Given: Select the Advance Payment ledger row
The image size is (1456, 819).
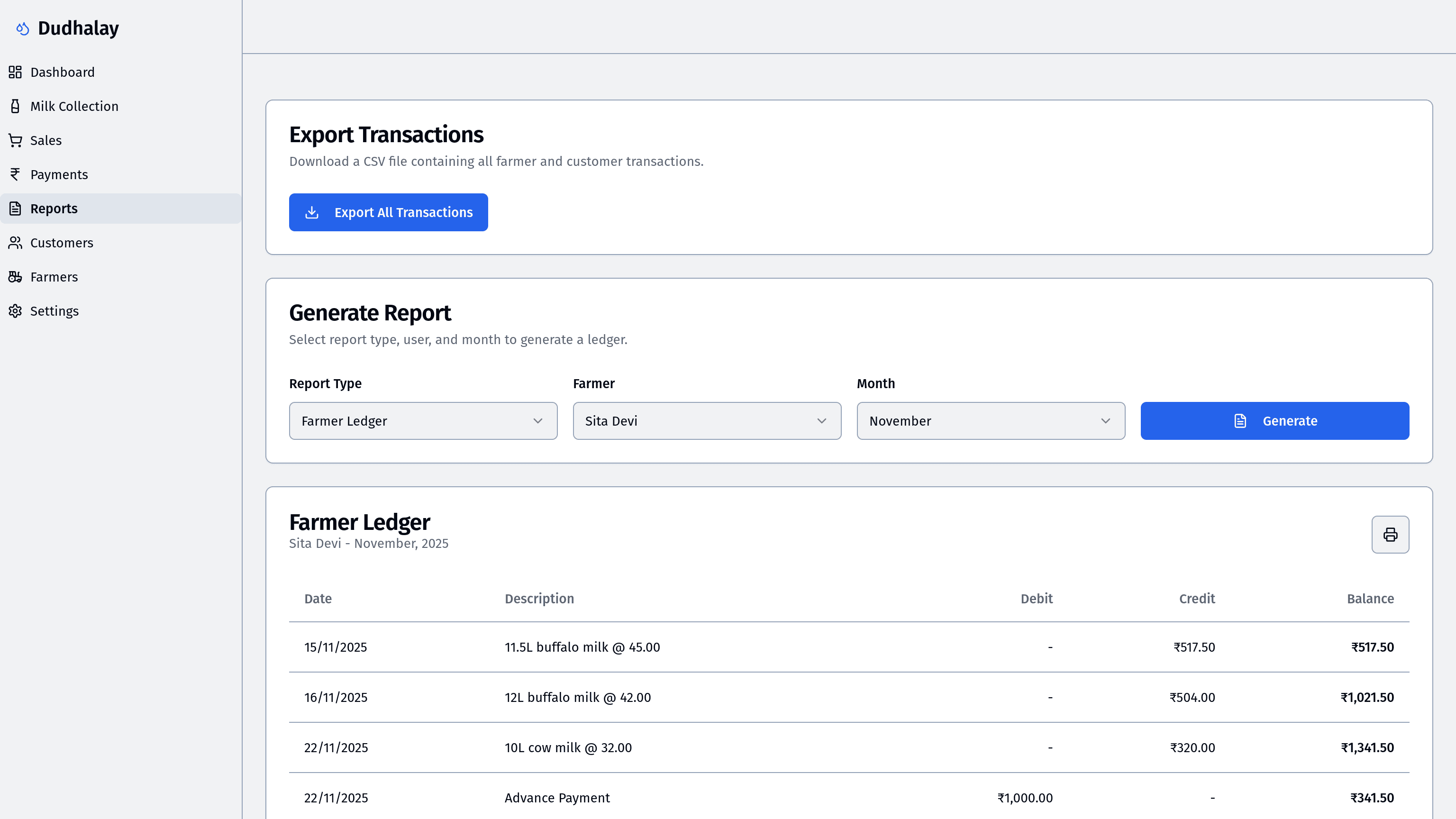Looking at the screenshot, I should [x=848, y=798].
